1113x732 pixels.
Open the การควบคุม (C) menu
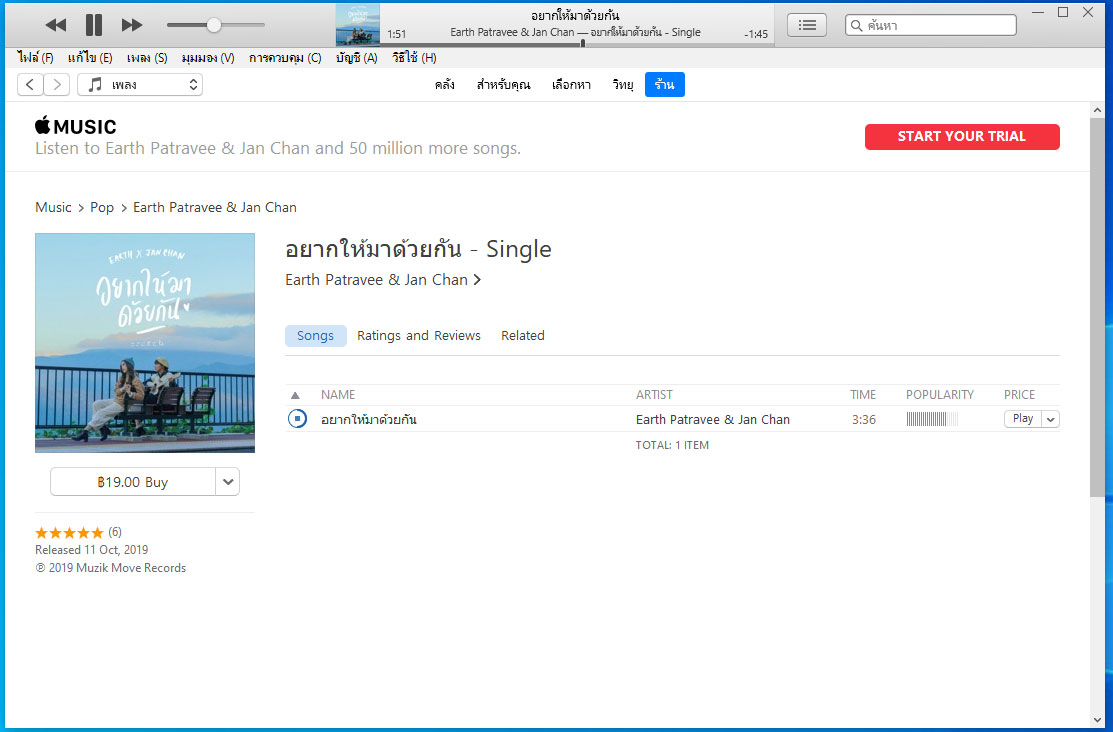pos(285,58)
